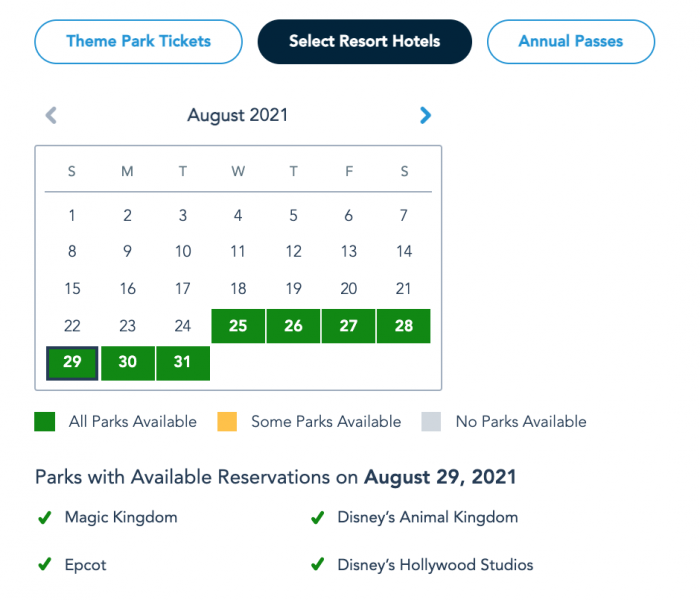
Task: Go to next month using right arrow
Action: [426, 116]
